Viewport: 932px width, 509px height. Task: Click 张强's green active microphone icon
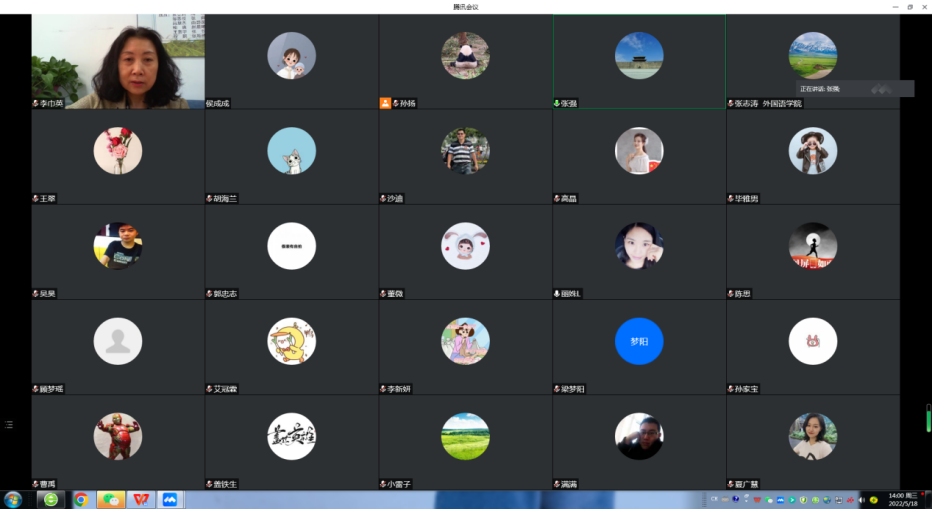tap(557, 103)
